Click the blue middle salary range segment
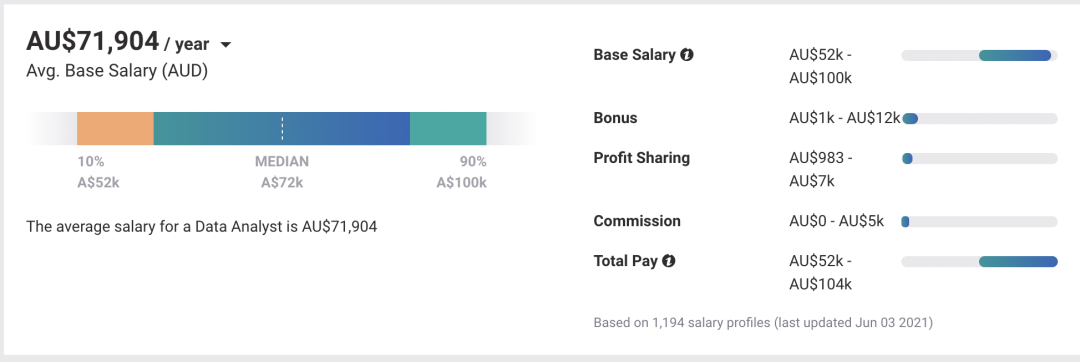 point(282,128)
